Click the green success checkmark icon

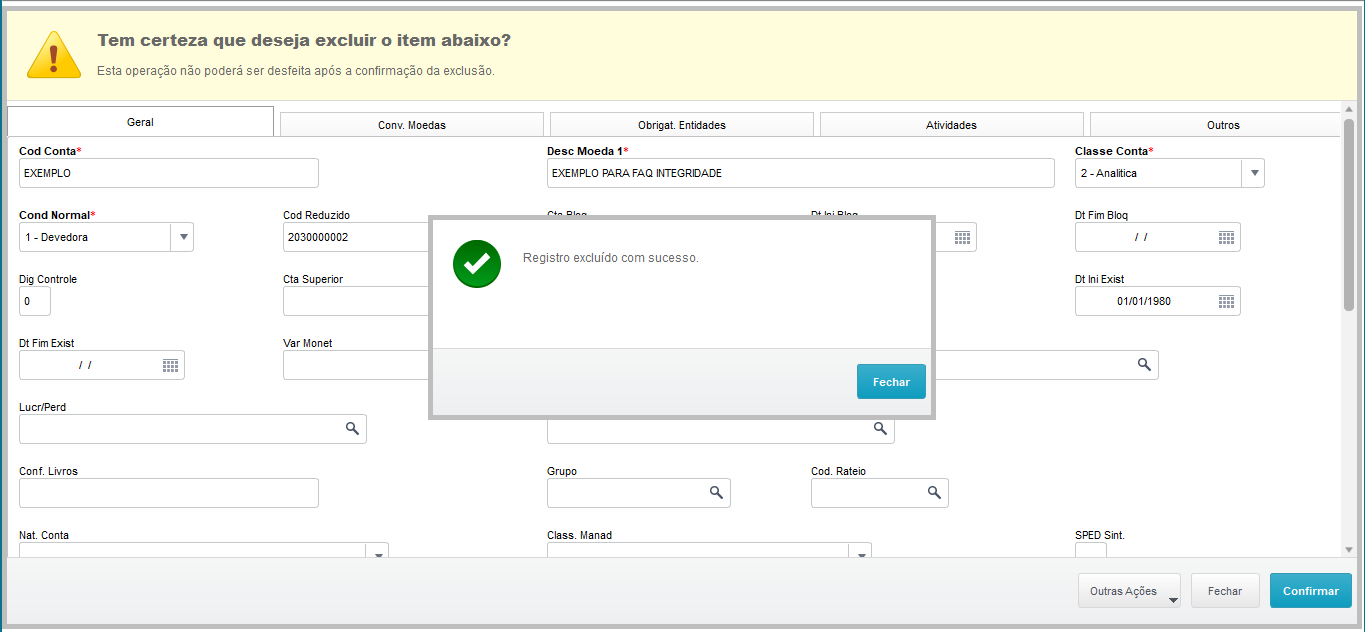pos(477,264)
